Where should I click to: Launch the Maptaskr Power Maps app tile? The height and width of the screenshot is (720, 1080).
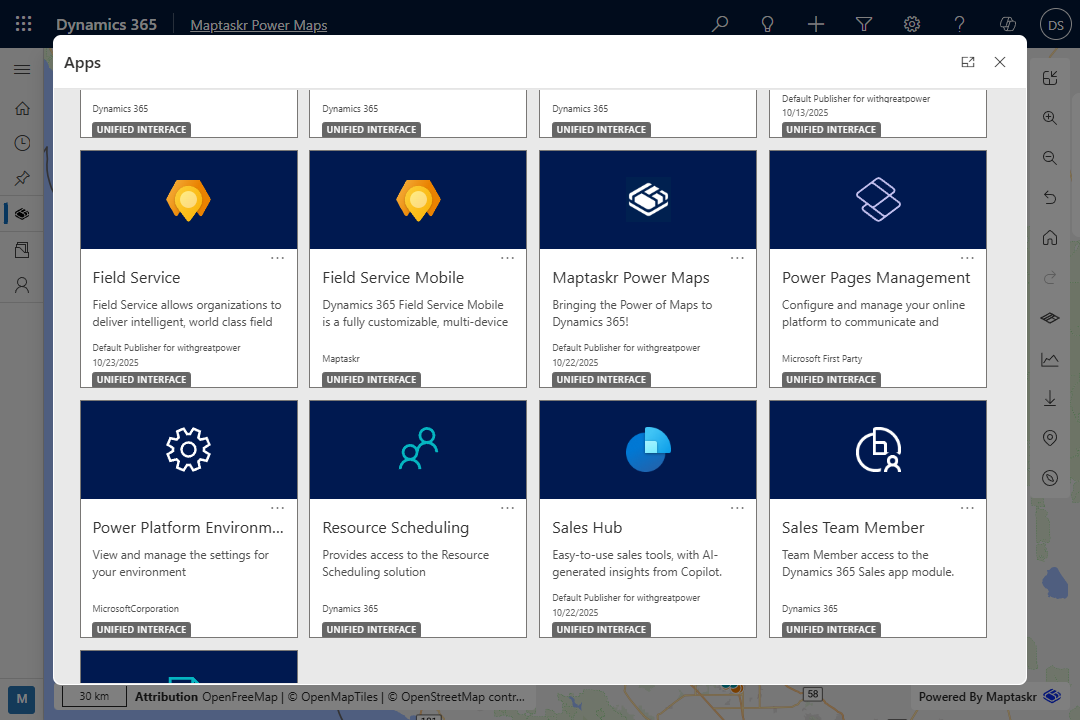pos(648,269)
